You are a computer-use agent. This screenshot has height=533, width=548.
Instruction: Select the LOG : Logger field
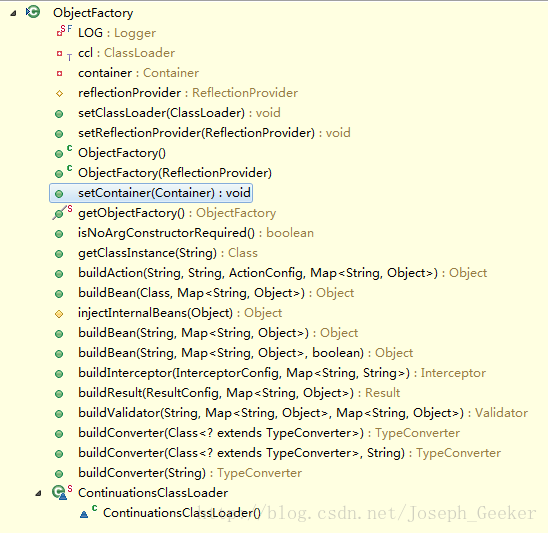tap(117, 33)
